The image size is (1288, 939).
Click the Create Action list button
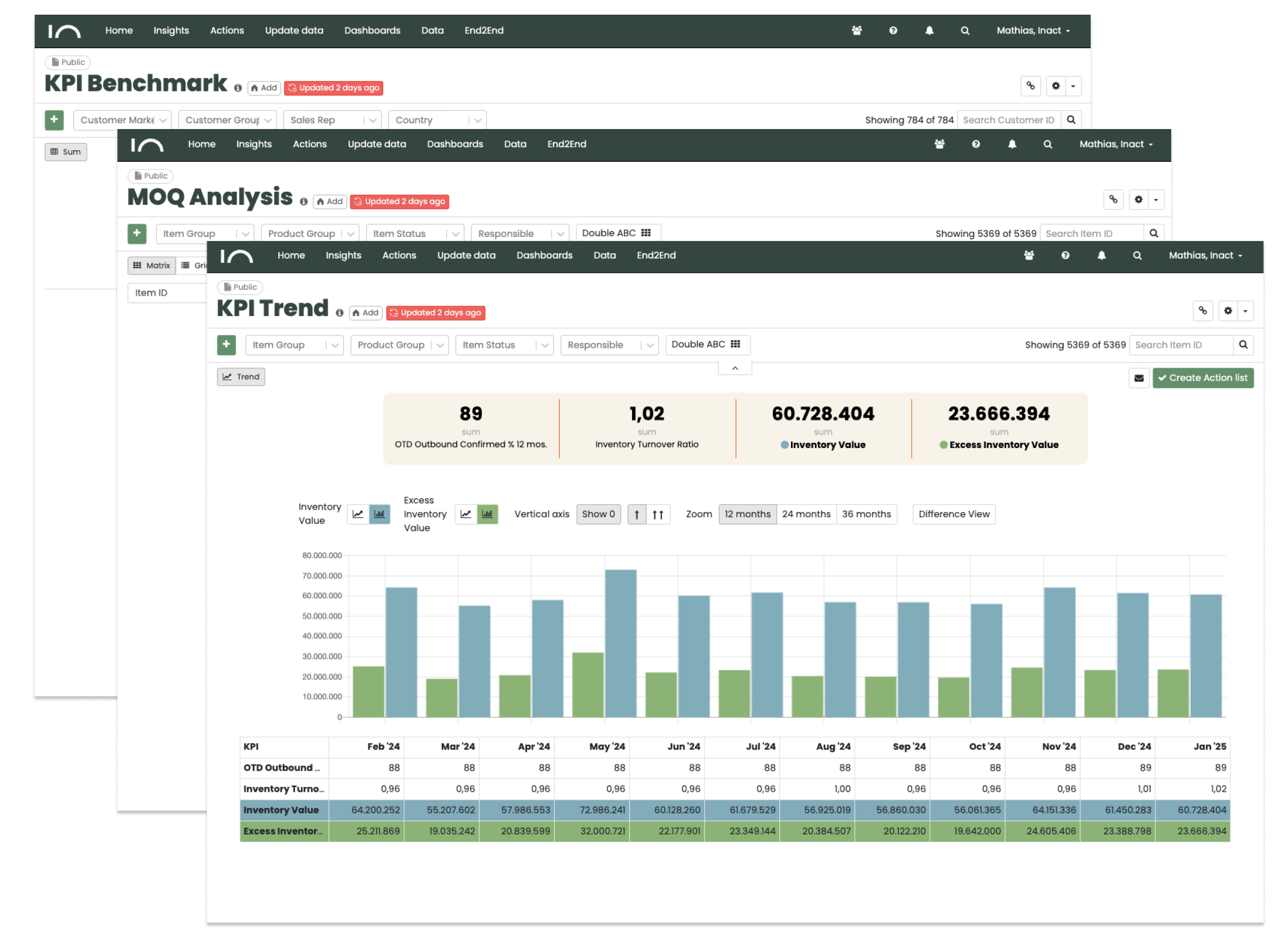click(x=1202, y=378)
